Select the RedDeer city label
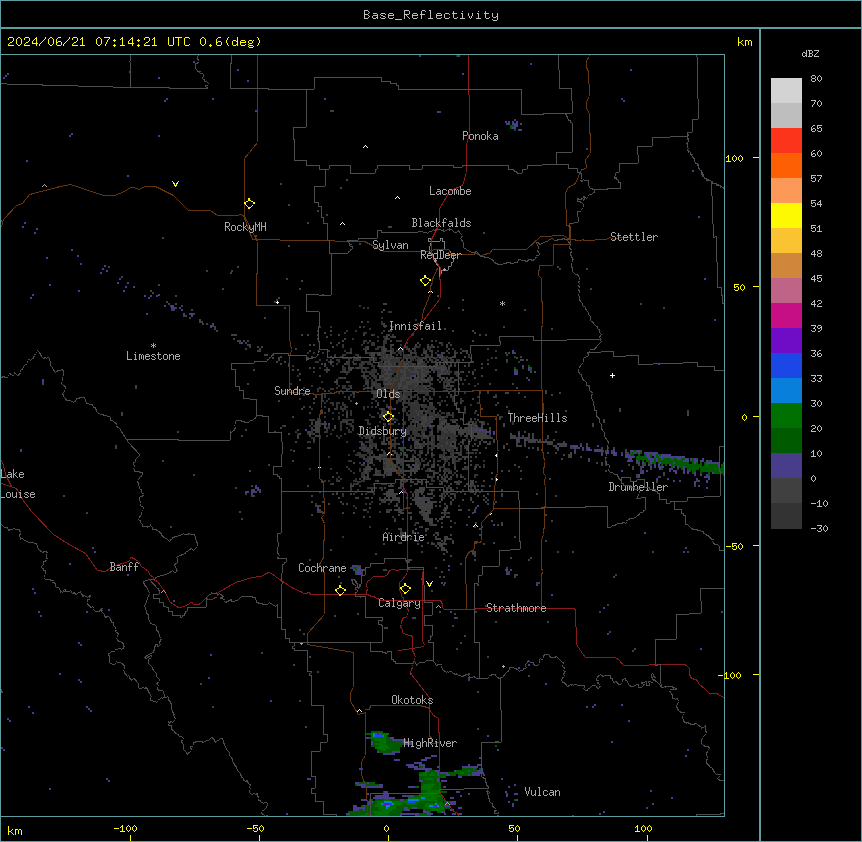Screen dimensions: 862x842 pos(440,255)
